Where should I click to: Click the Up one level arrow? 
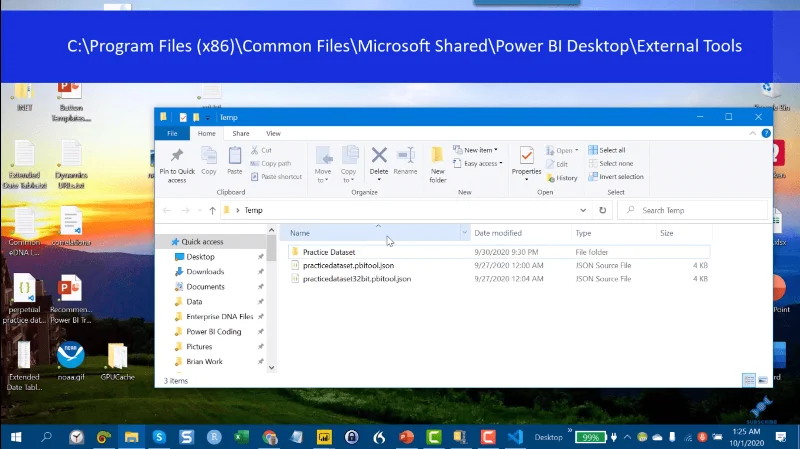click(212, 210)
